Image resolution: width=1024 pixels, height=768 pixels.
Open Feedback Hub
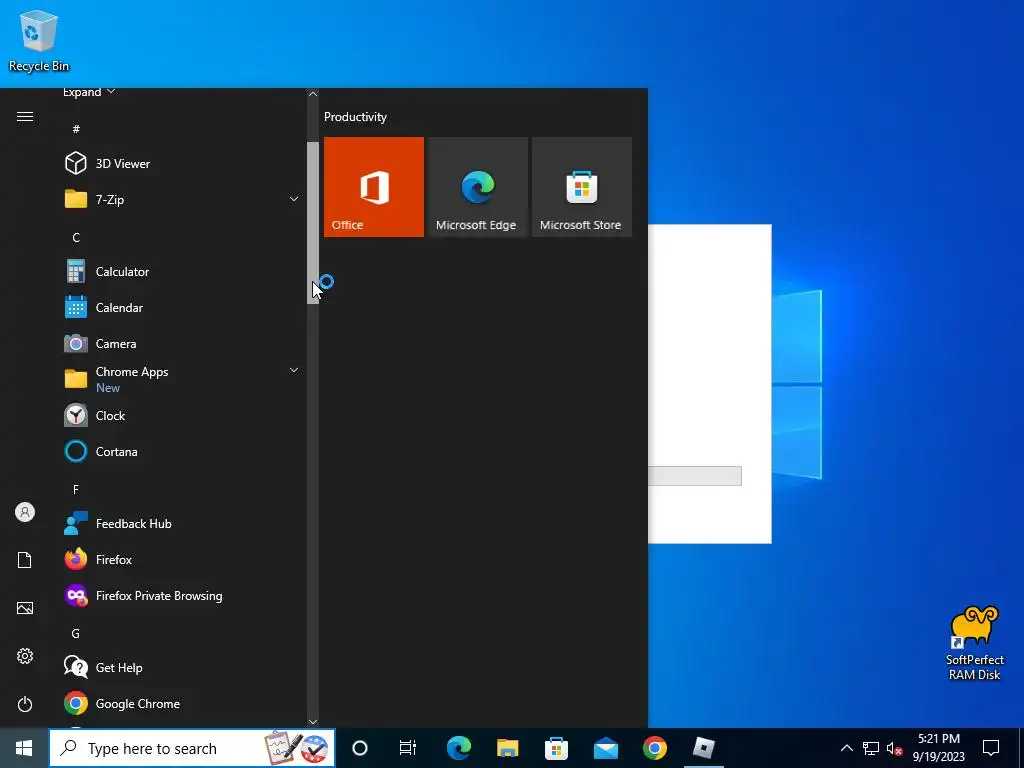[180, 524]
